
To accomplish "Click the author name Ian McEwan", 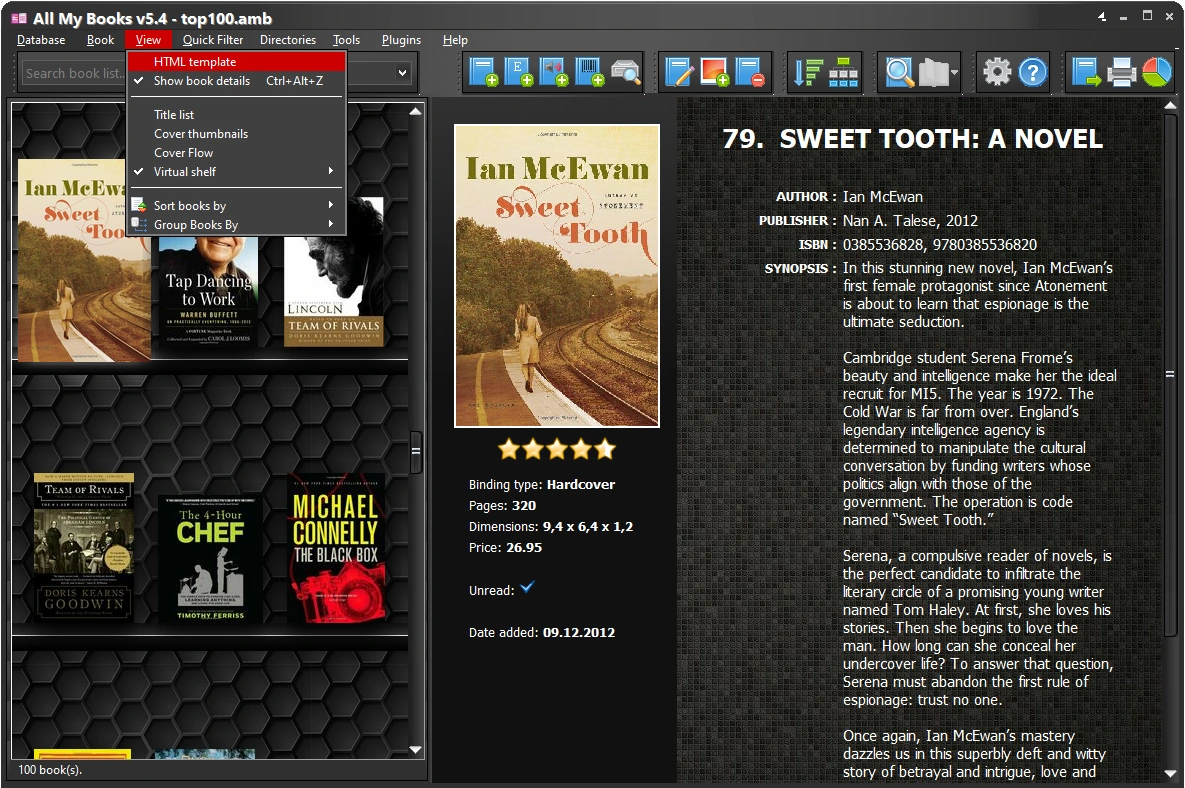I will [883, 197].
